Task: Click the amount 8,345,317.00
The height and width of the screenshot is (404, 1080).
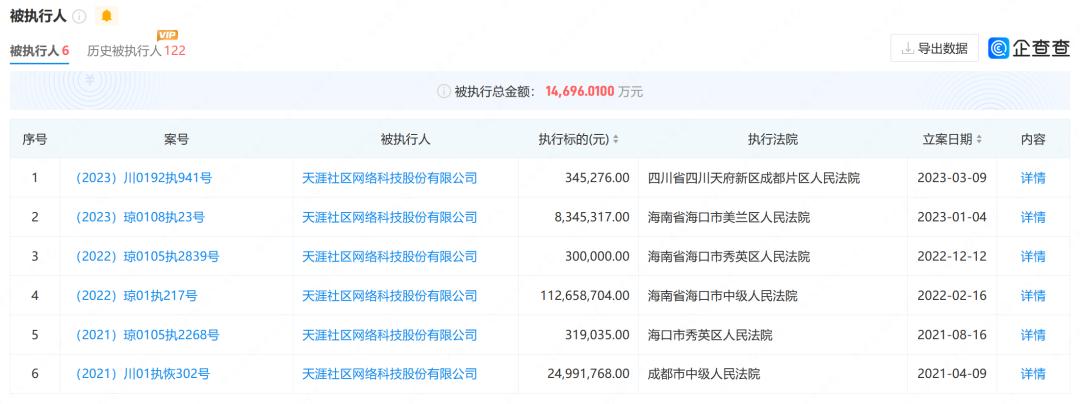Action: coord(592,217)
